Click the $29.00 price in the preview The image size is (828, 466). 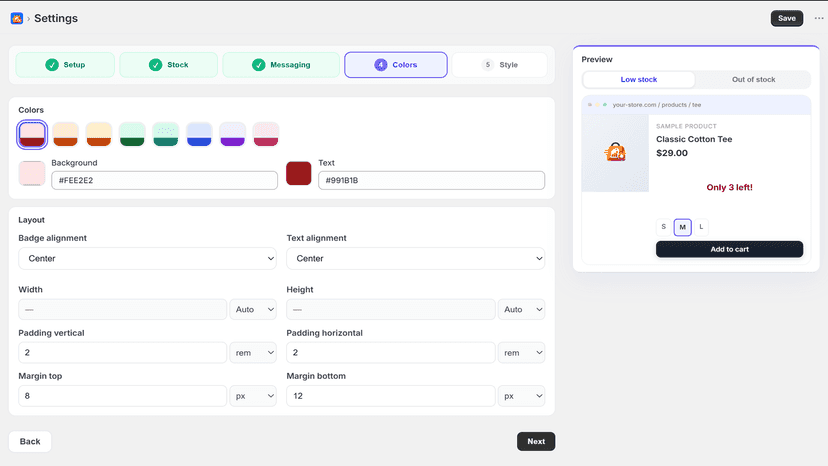coord(672,153)
